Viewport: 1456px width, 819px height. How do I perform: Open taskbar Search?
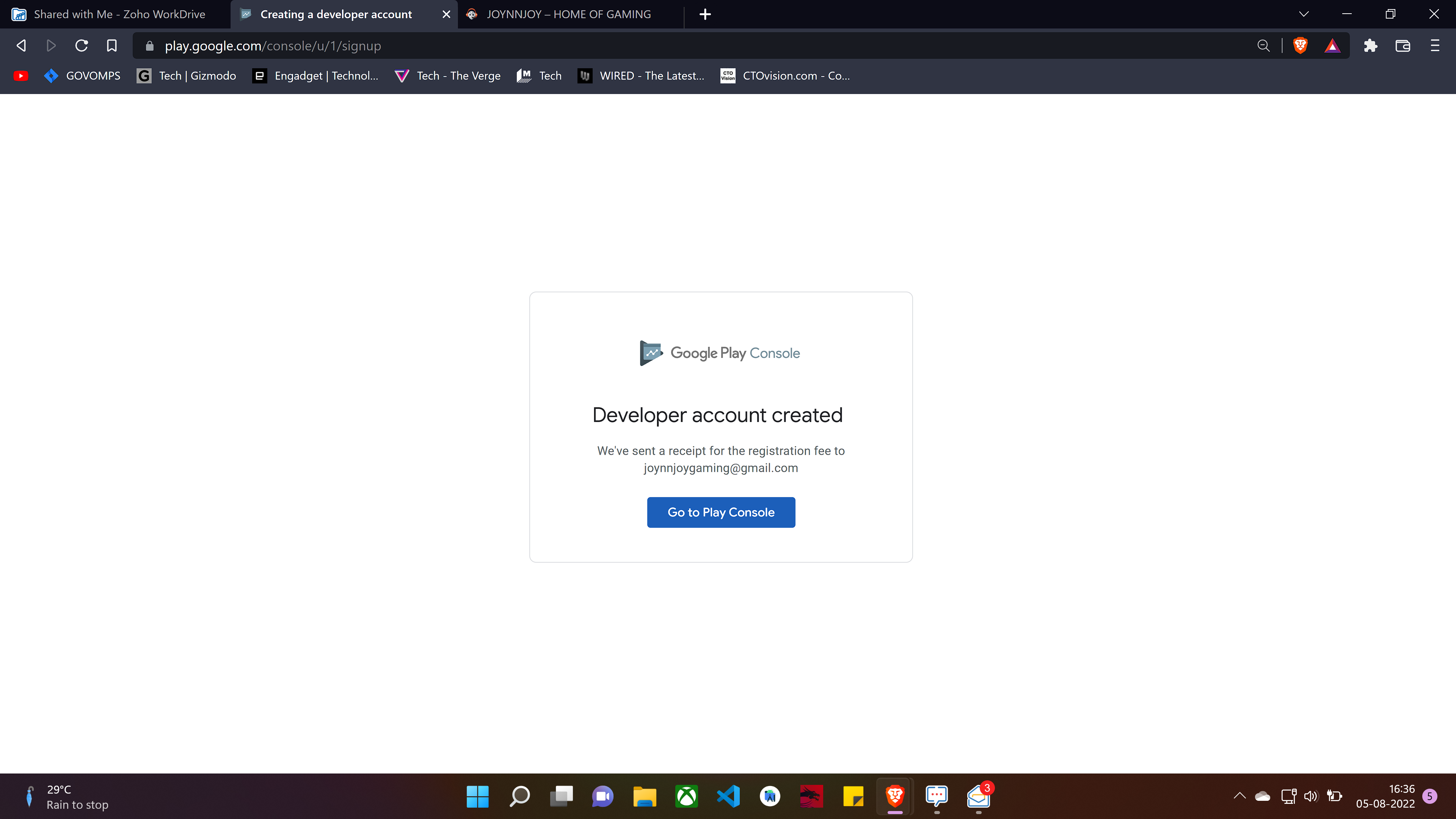coord(519,796)
